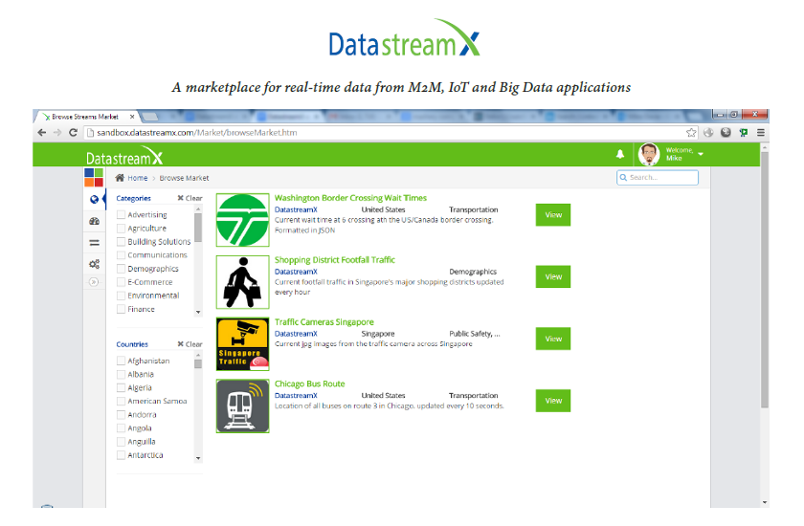The width and height of the screenshot is (804, 526).
Task: Reload the page with refresh icon
Action: pyautogui.click(x=73, y=133)
